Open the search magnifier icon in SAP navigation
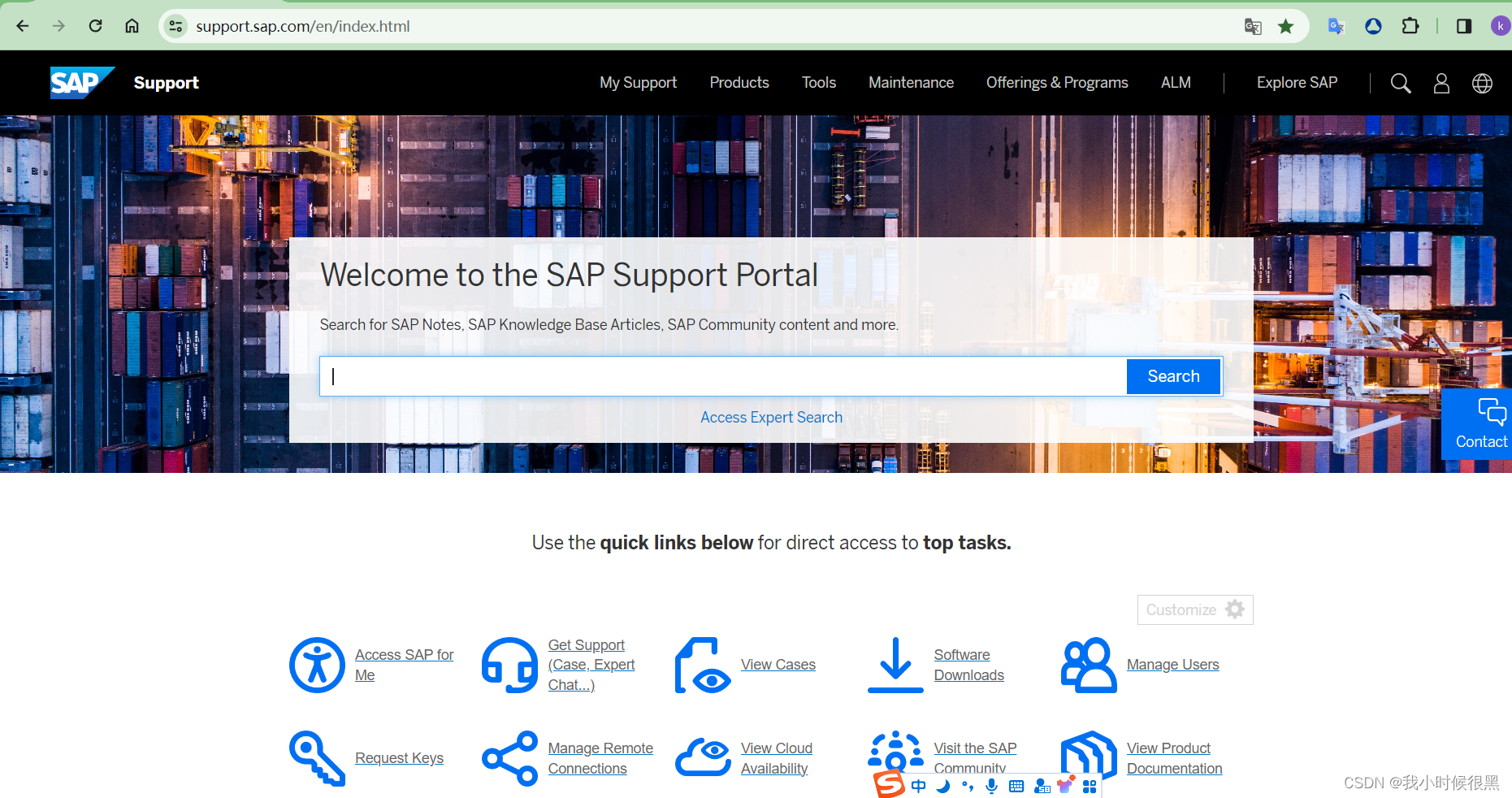This screenshot has height=798, width=1512. 1400,83
